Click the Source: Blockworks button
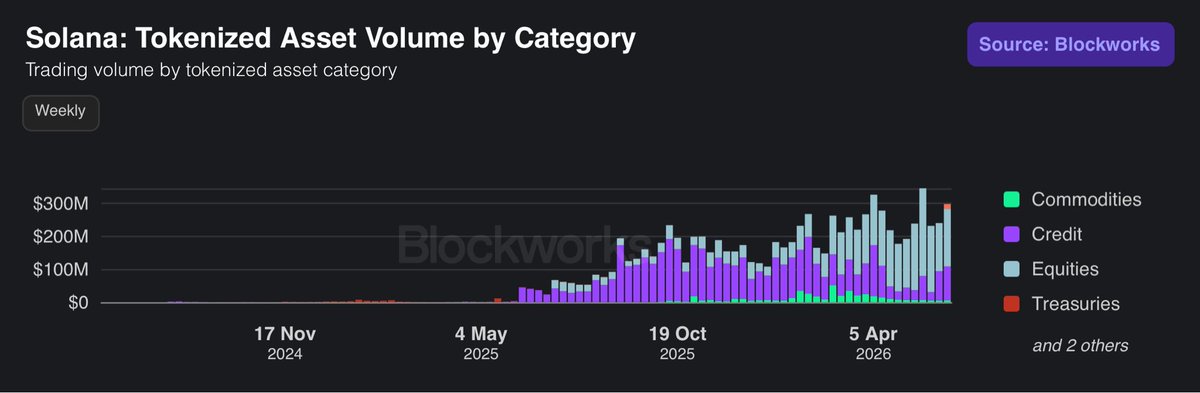The width and height of the screenshot is (1200, 393). pos(1070,44)
